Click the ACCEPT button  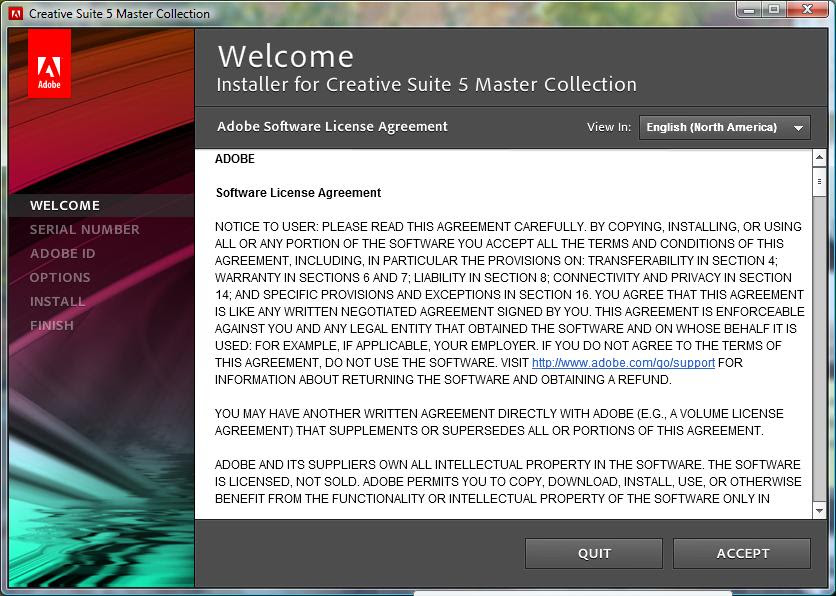[x=742, y=553]
